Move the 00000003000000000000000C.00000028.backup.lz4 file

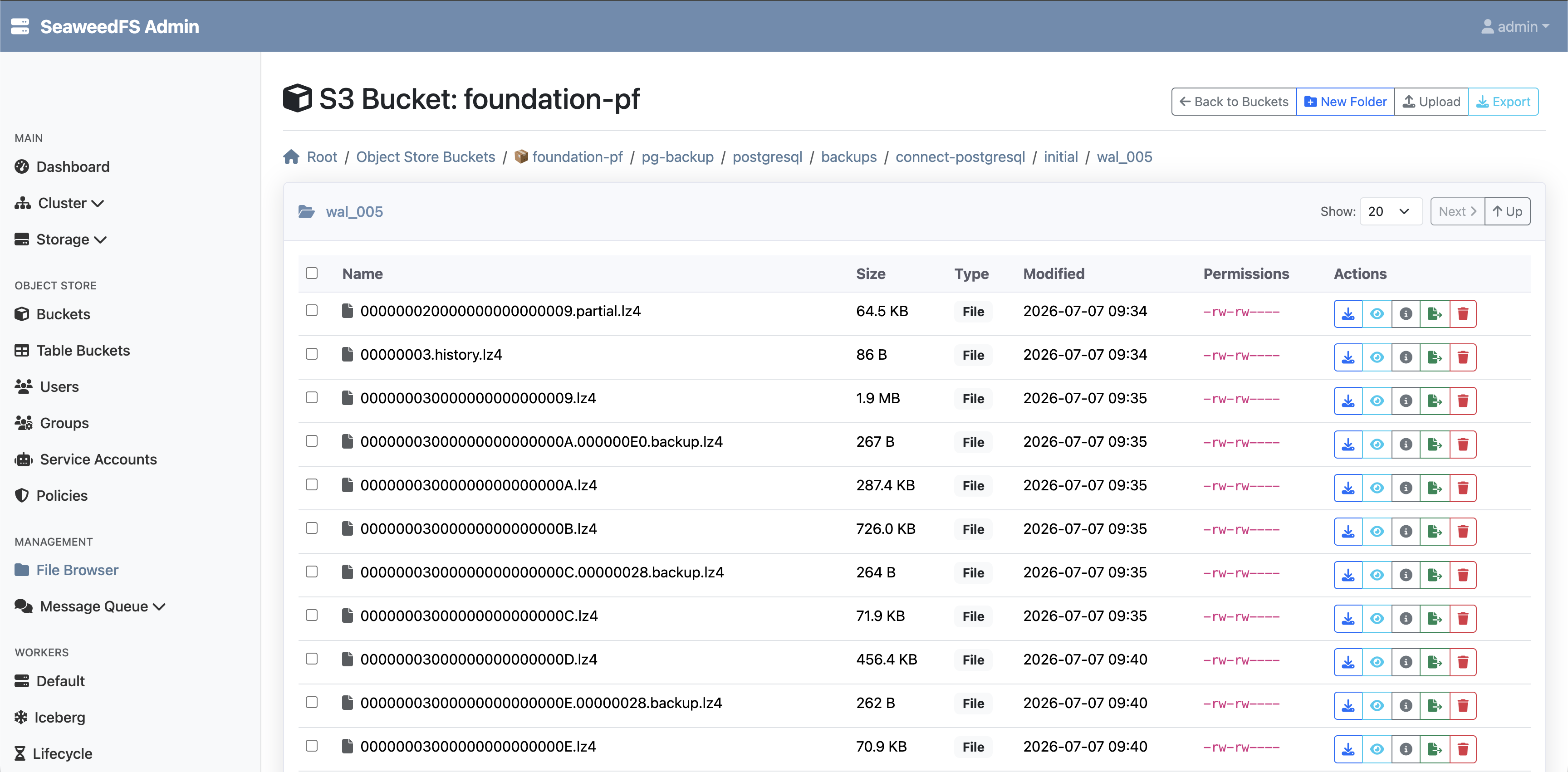tap(1435, 575)
